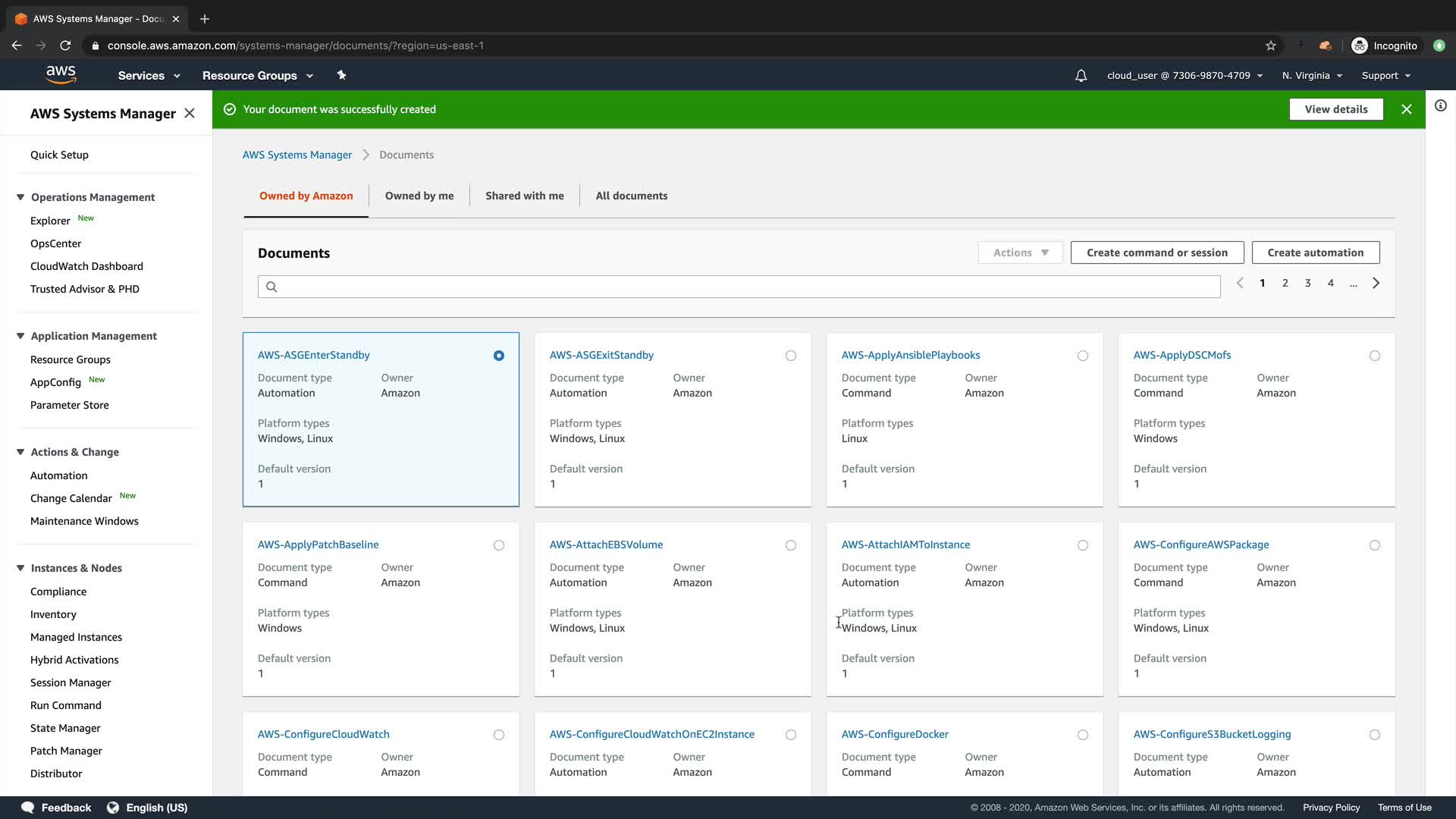
Task: Expand the N. Virginia region selector
Action: (x=1312, y=76)
